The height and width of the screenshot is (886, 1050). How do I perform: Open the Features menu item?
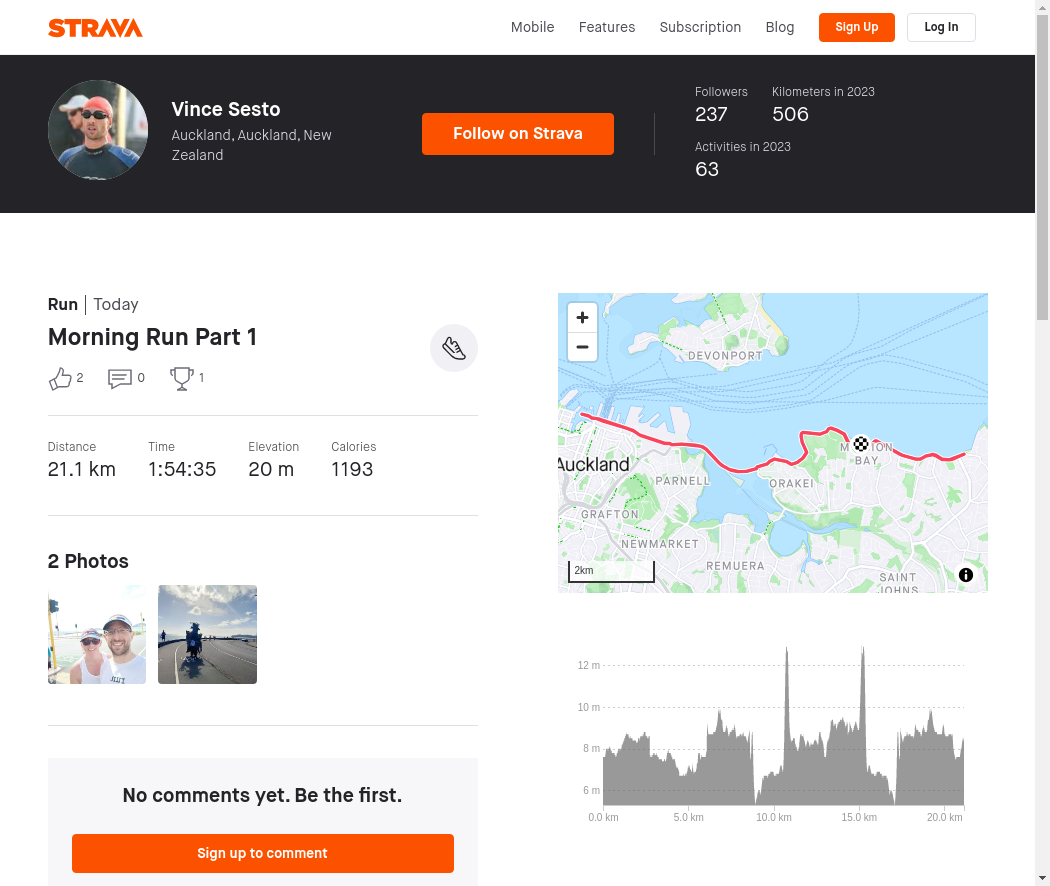(607, 27)
